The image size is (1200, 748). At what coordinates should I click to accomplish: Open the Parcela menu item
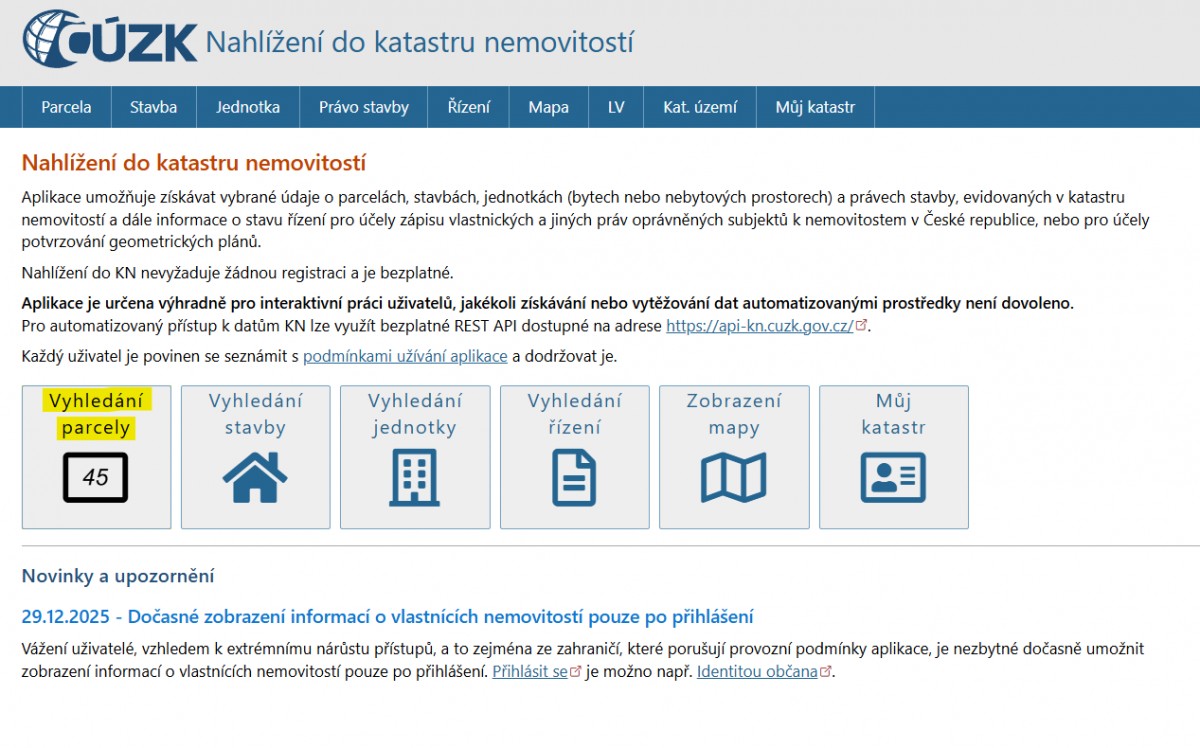(x=66, y=107)
